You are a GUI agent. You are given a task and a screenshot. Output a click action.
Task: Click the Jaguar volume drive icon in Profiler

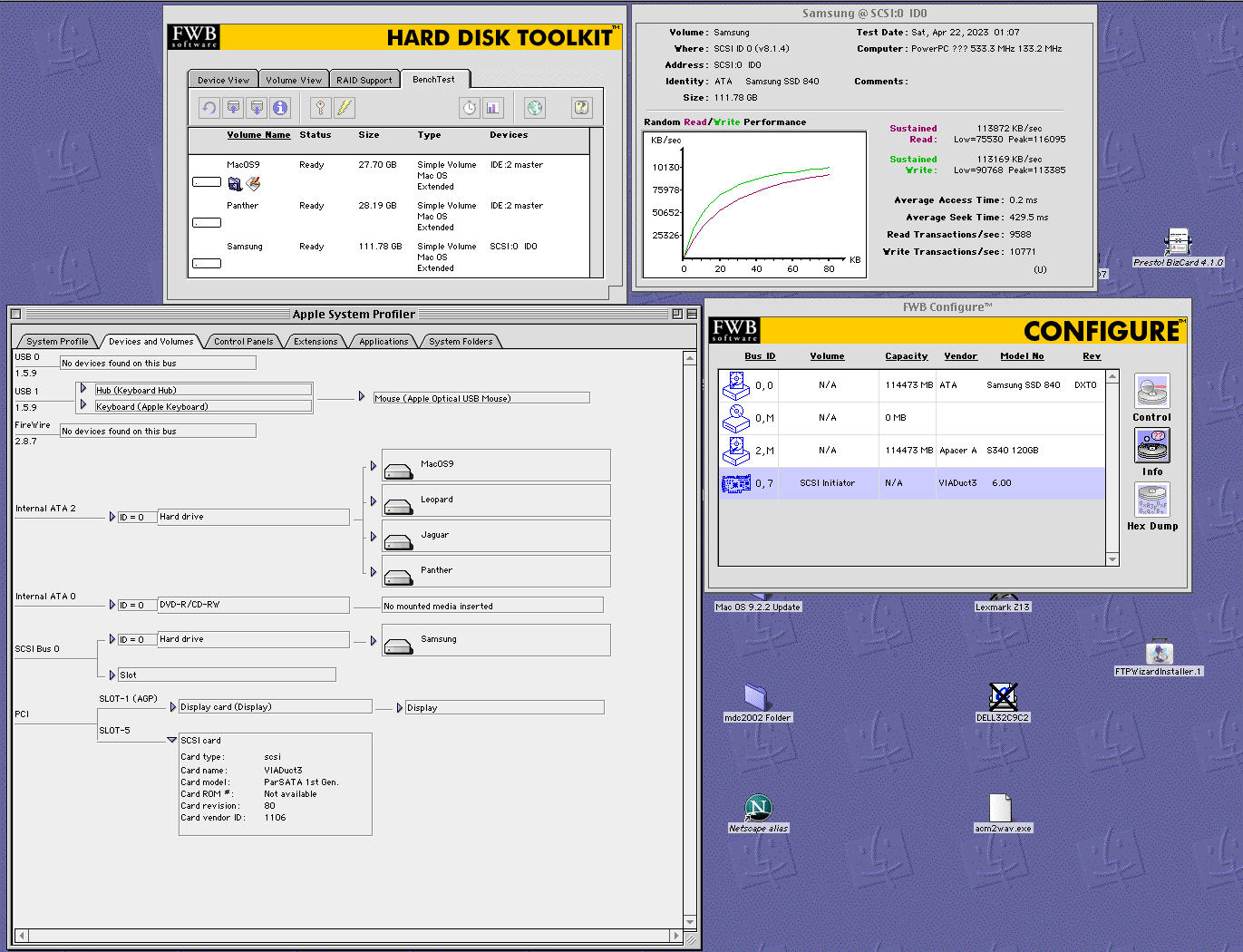(x=398, y=541)
